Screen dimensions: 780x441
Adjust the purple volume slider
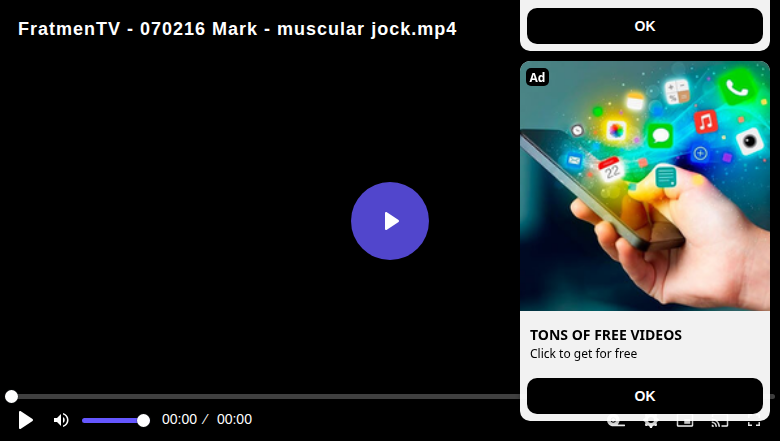point(115,421)
